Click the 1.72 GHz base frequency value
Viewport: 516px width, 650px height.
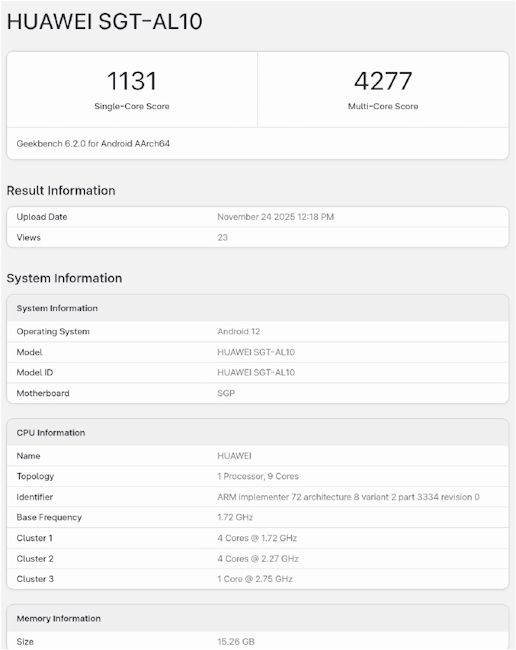click(x=235, y=517)
